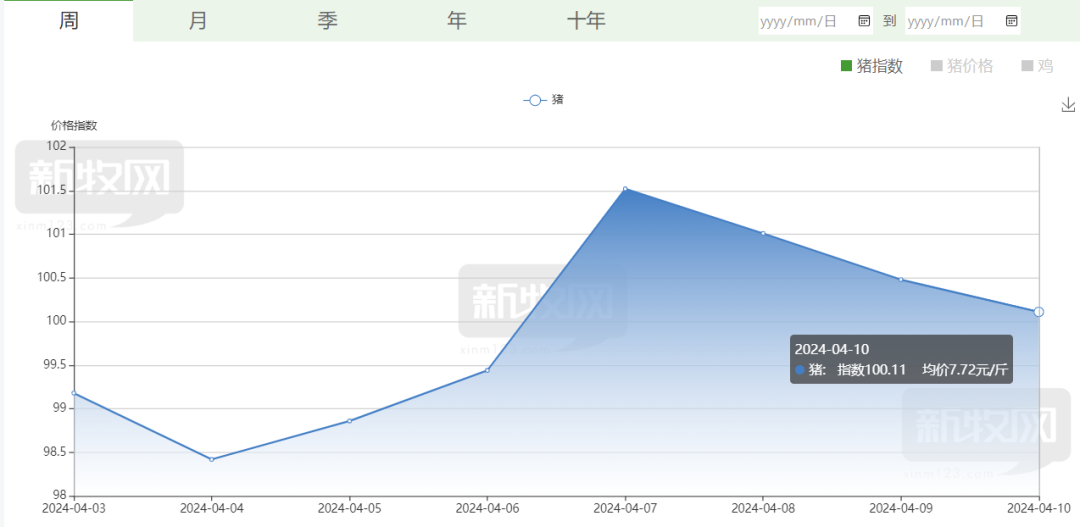1080x527 pixels.
Task: Open the start date calendar picker icon
Action: 864,21
